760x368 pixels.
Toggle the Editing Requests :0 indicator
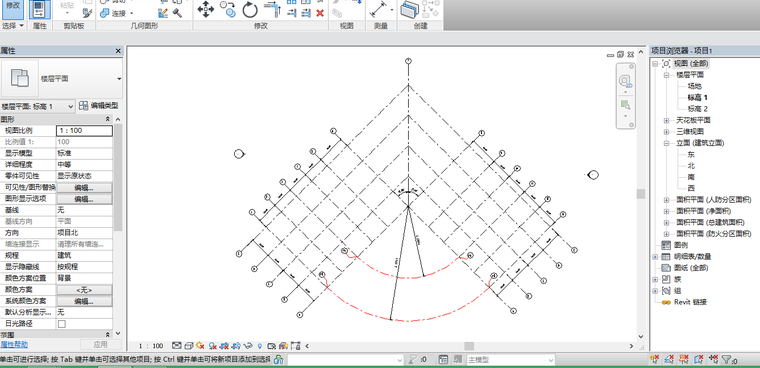coord(417,360)
